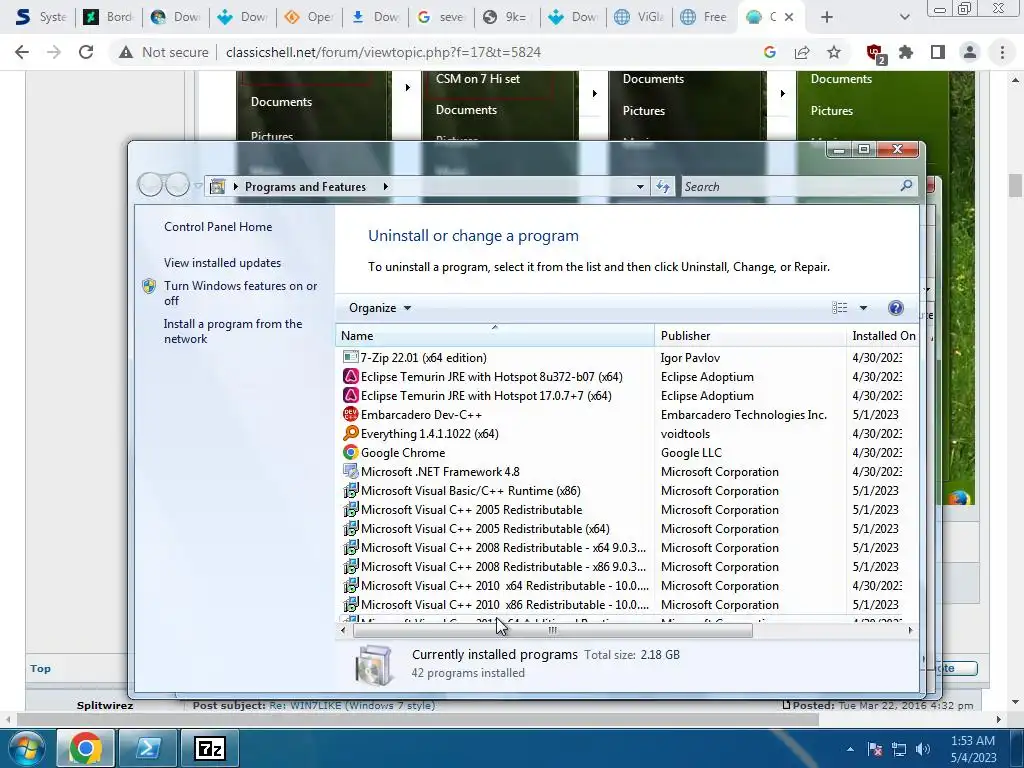This screenshot has height=768, width=1024.
Task: Open address bar history dropdown
Action: click(x=640, y=187)
